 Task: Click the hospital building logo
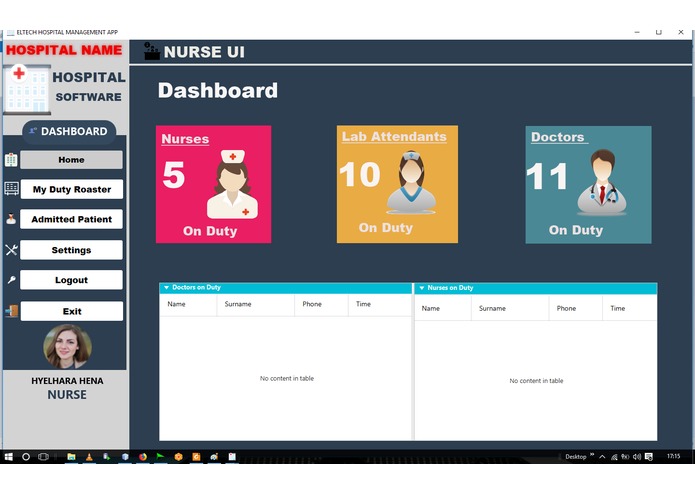tap(27, 89)
